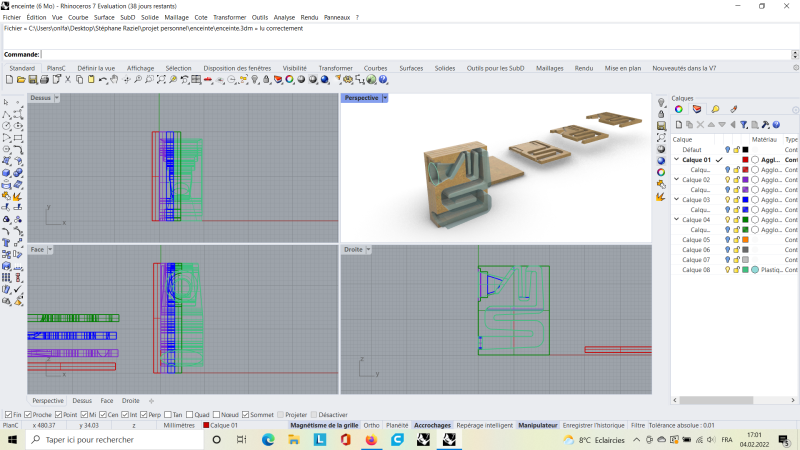Open the Dessus viewport title dropdown
The image size is (800, 450).
point(57,98)
